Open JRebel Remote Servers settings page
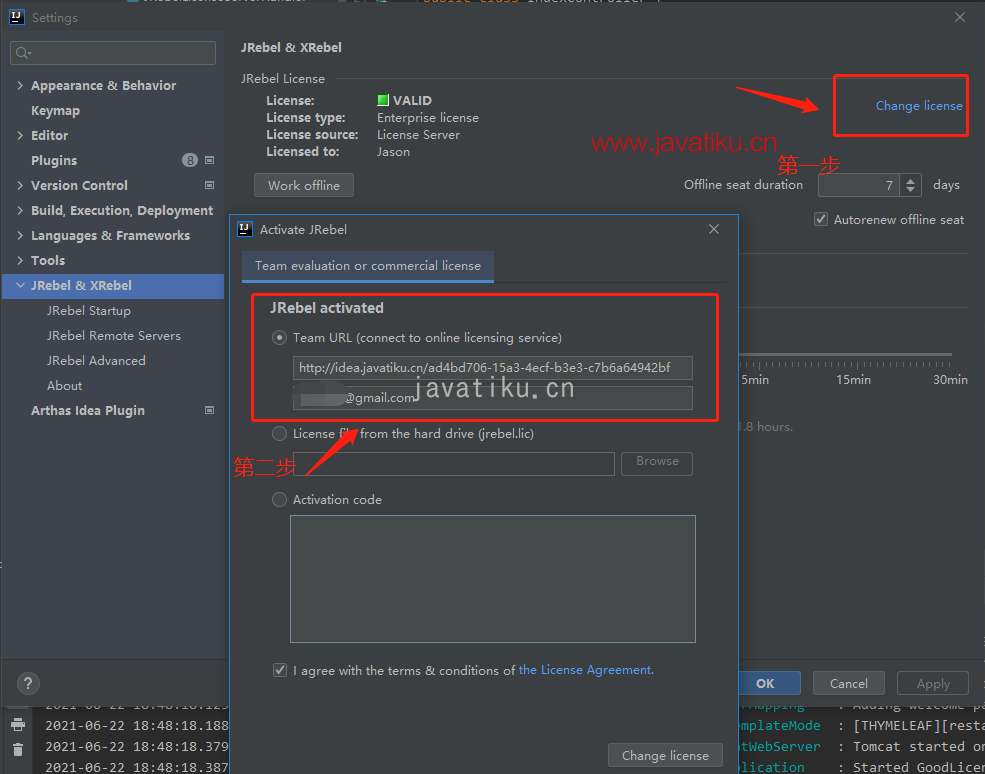 pos(113,336)
